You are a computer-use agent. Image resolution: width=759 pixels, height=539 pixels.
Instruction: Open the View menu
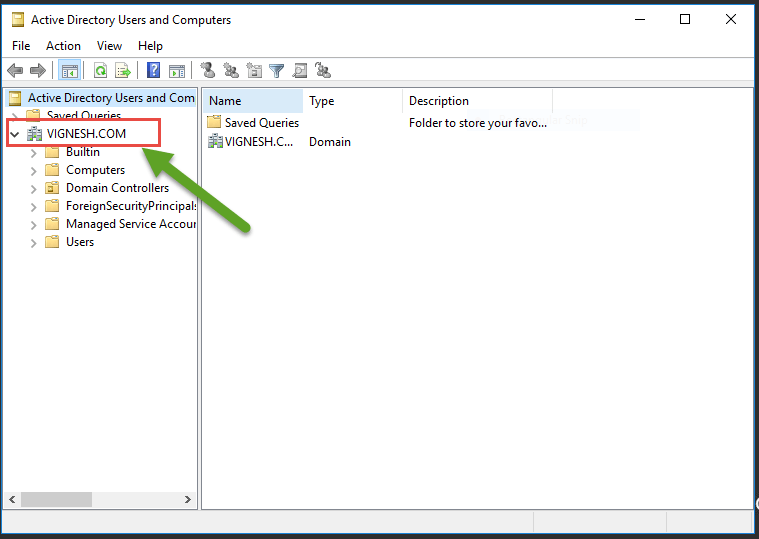[x=109, y=46]
